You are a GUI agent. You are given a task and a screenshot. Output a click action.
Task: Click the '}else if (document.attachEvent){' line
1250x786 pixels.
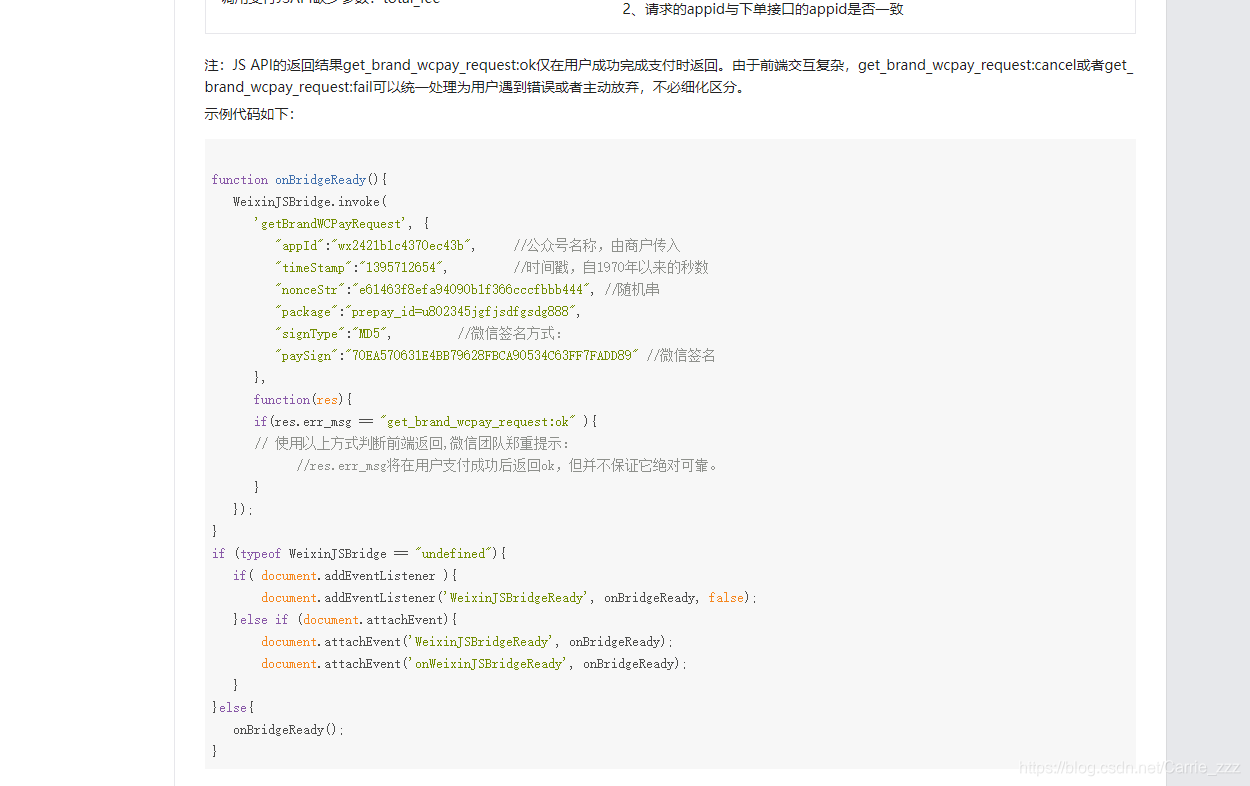(x=345, y=620)
